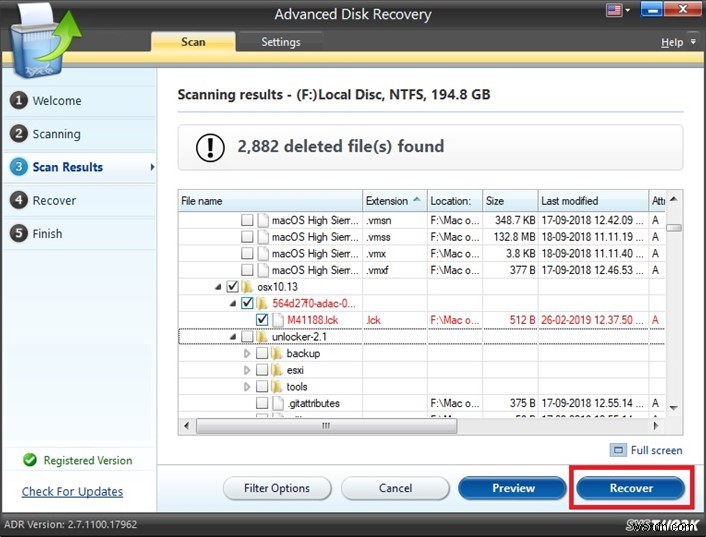
Task: Go to step 2 Scanning
Action: (x=79, y=134)
